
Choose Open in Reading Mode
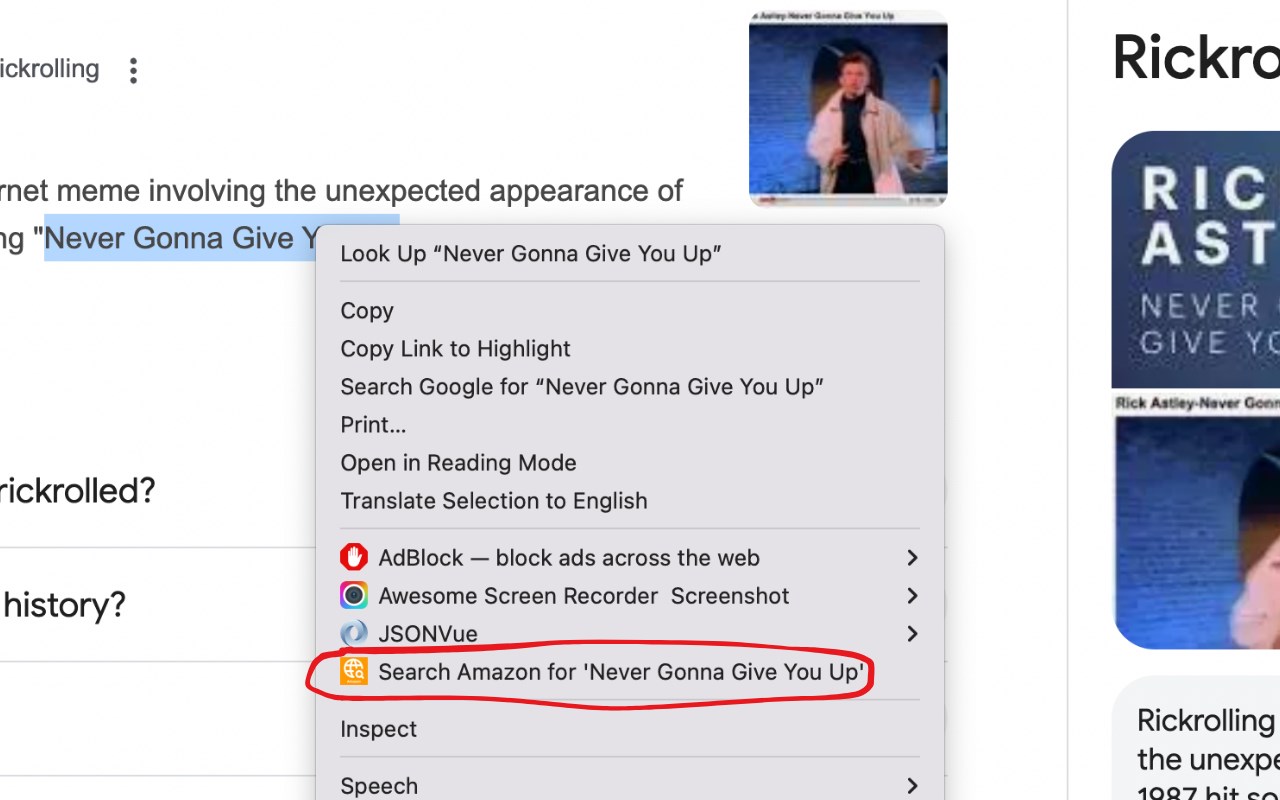coord(458,463)
